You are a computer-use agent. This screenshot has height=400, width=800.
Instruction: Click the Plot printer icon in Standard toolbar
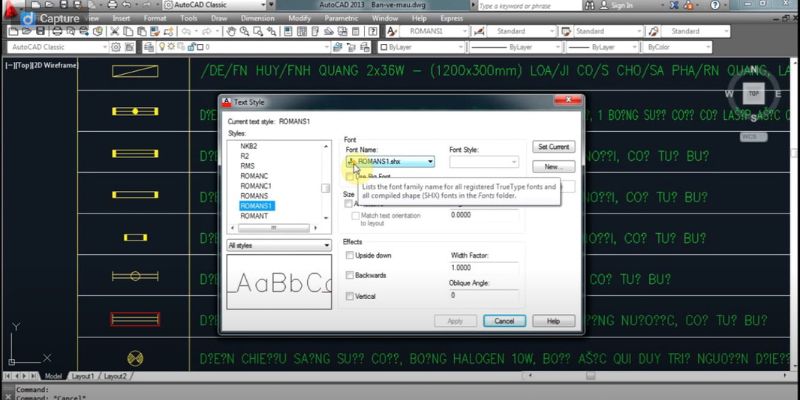tap(57, 31)
